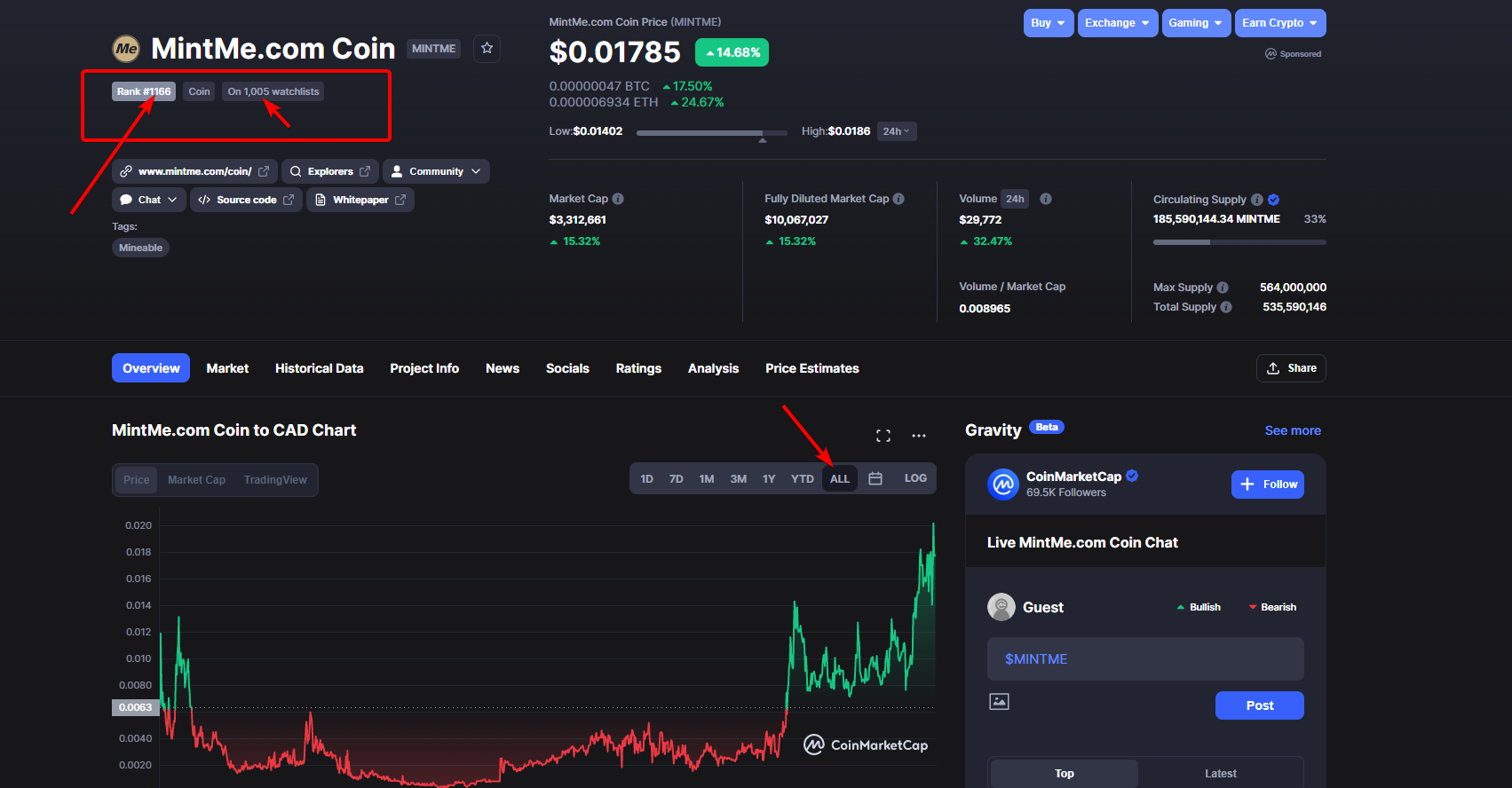Open the Buy dropdown
This screenshot has height=788, width=1512.
tap(1049, 23)
